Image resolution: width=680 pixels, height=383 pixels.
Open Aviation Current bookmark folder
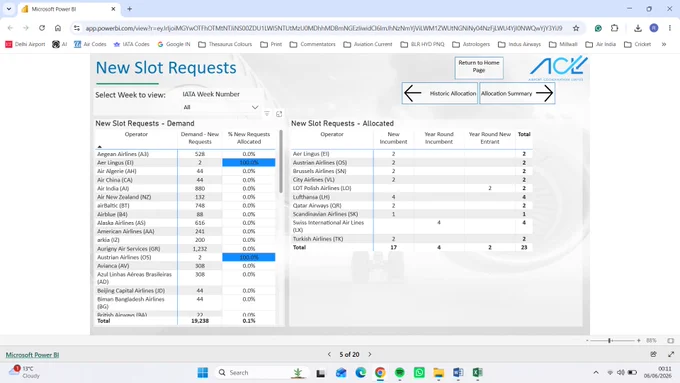coord(368,44)
